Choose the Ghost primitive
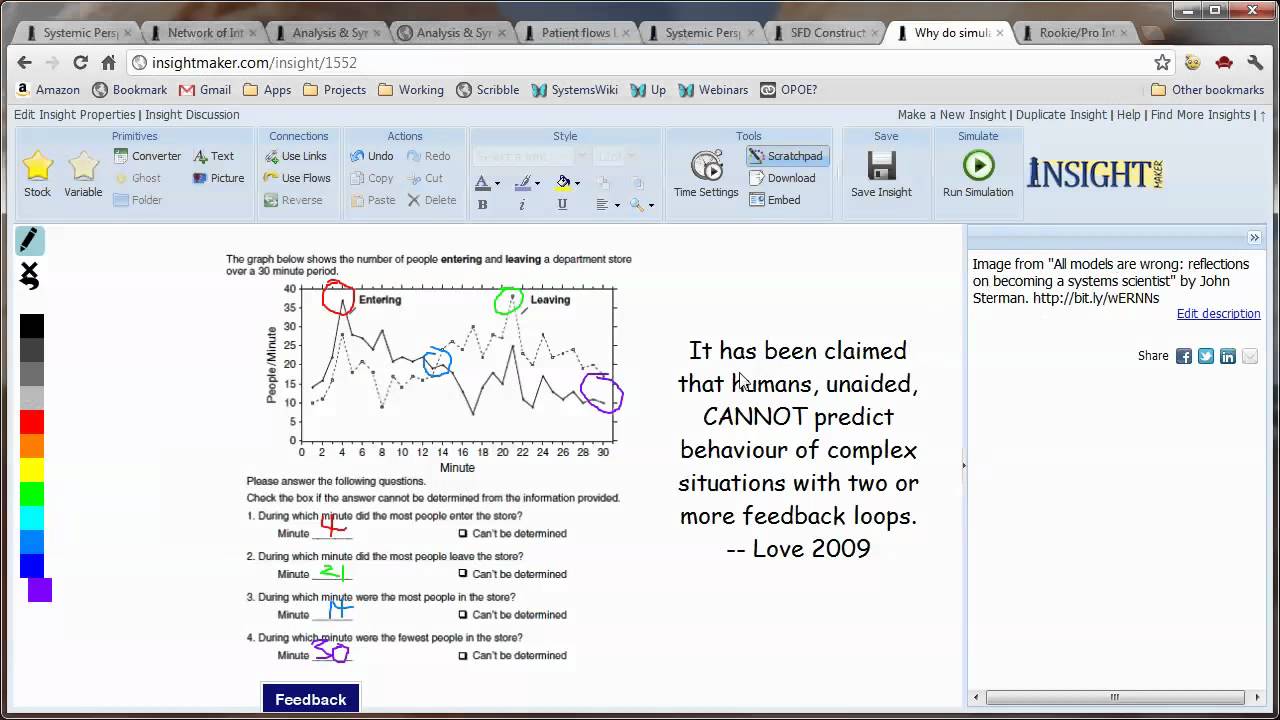Viewport: 1280px width, 720px height. (136, 178)
